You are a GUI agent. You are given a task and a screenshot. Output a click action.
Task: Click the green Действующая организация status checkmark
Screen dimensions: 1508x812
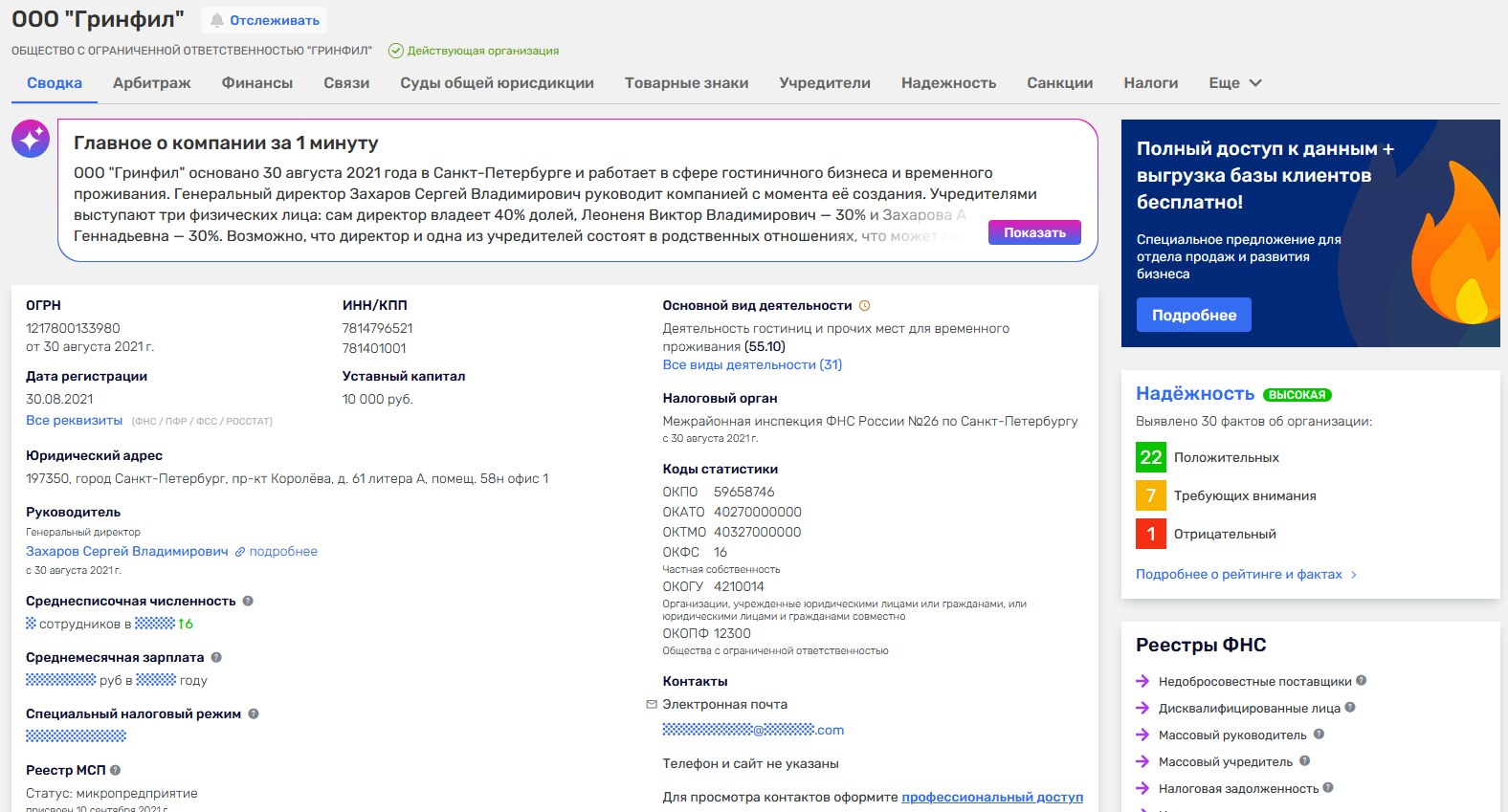pyautogui.click(x=396, y=51)
